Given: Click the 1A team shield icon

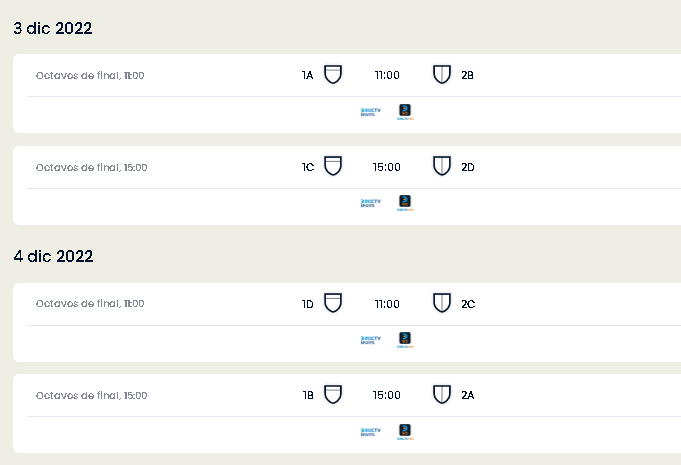Looking at the screenshot, I should coord(333,74).
